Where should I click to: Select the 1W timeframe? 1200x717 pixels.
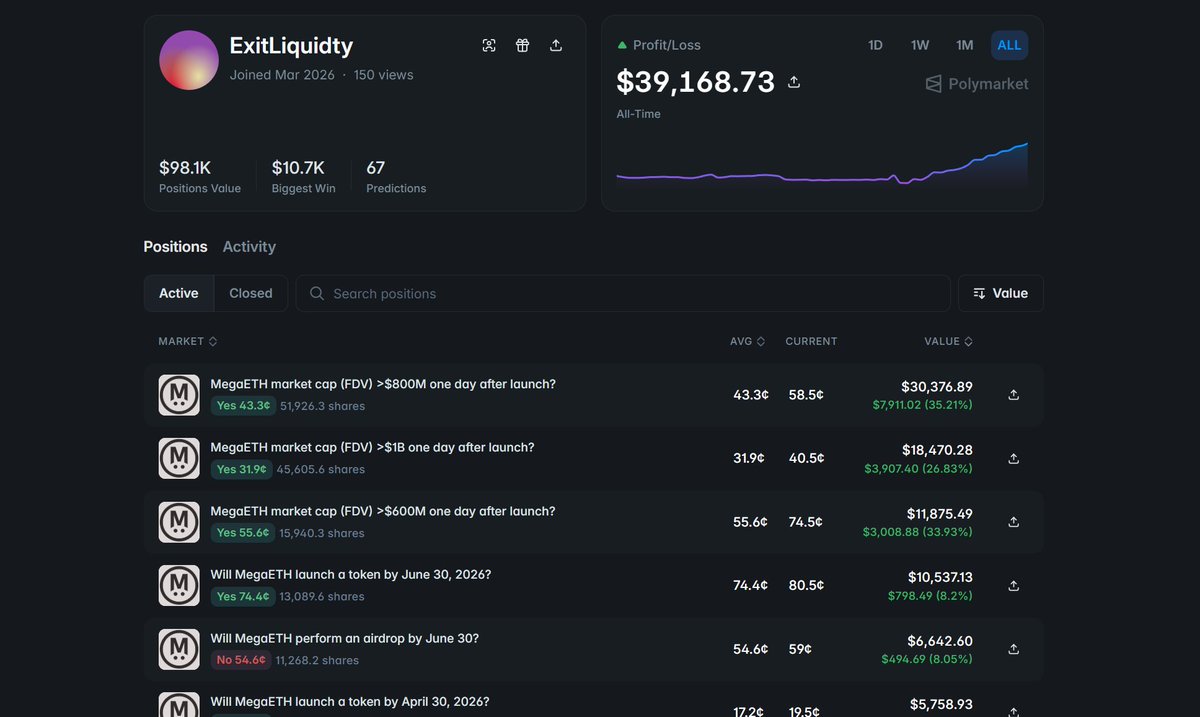(920, 45)
